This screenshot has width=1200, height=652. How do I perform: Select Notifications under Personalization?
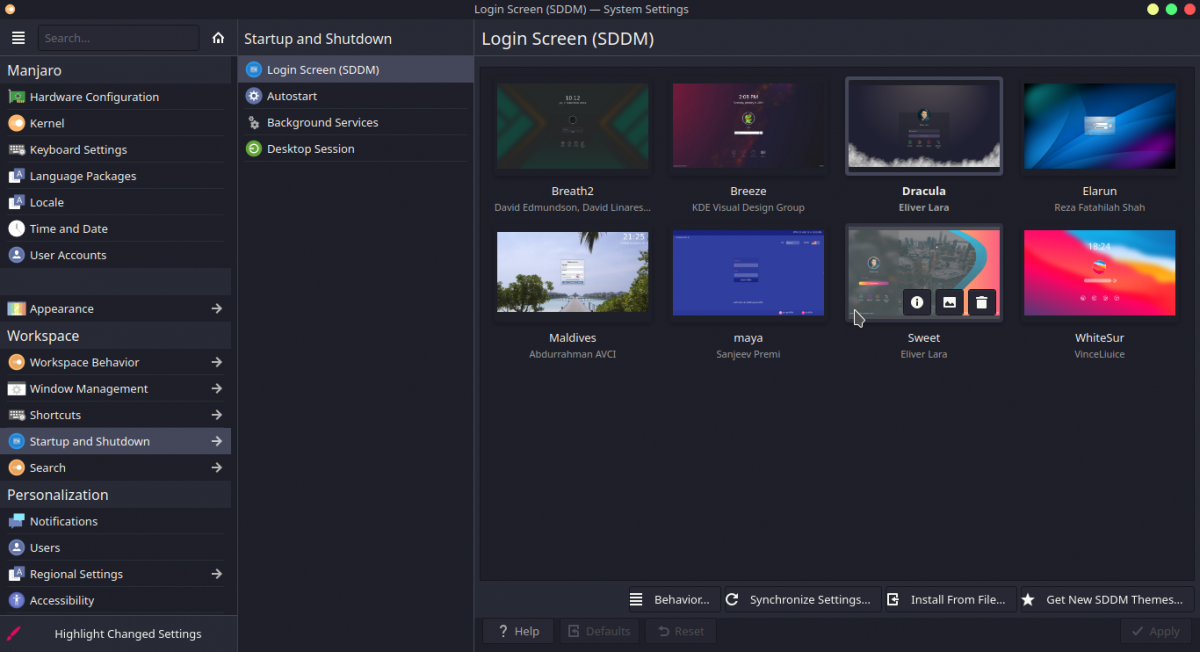(x=63, y=520)
